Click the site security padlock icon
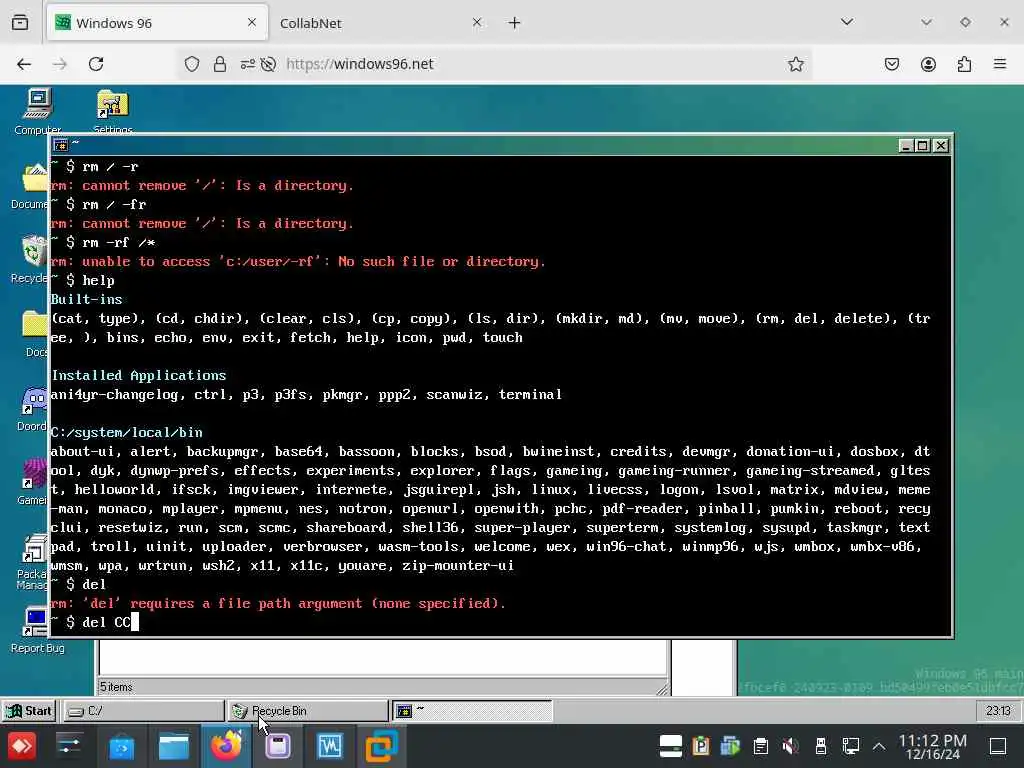Viewport: 1024px width, 768px height. click(220, 64)
